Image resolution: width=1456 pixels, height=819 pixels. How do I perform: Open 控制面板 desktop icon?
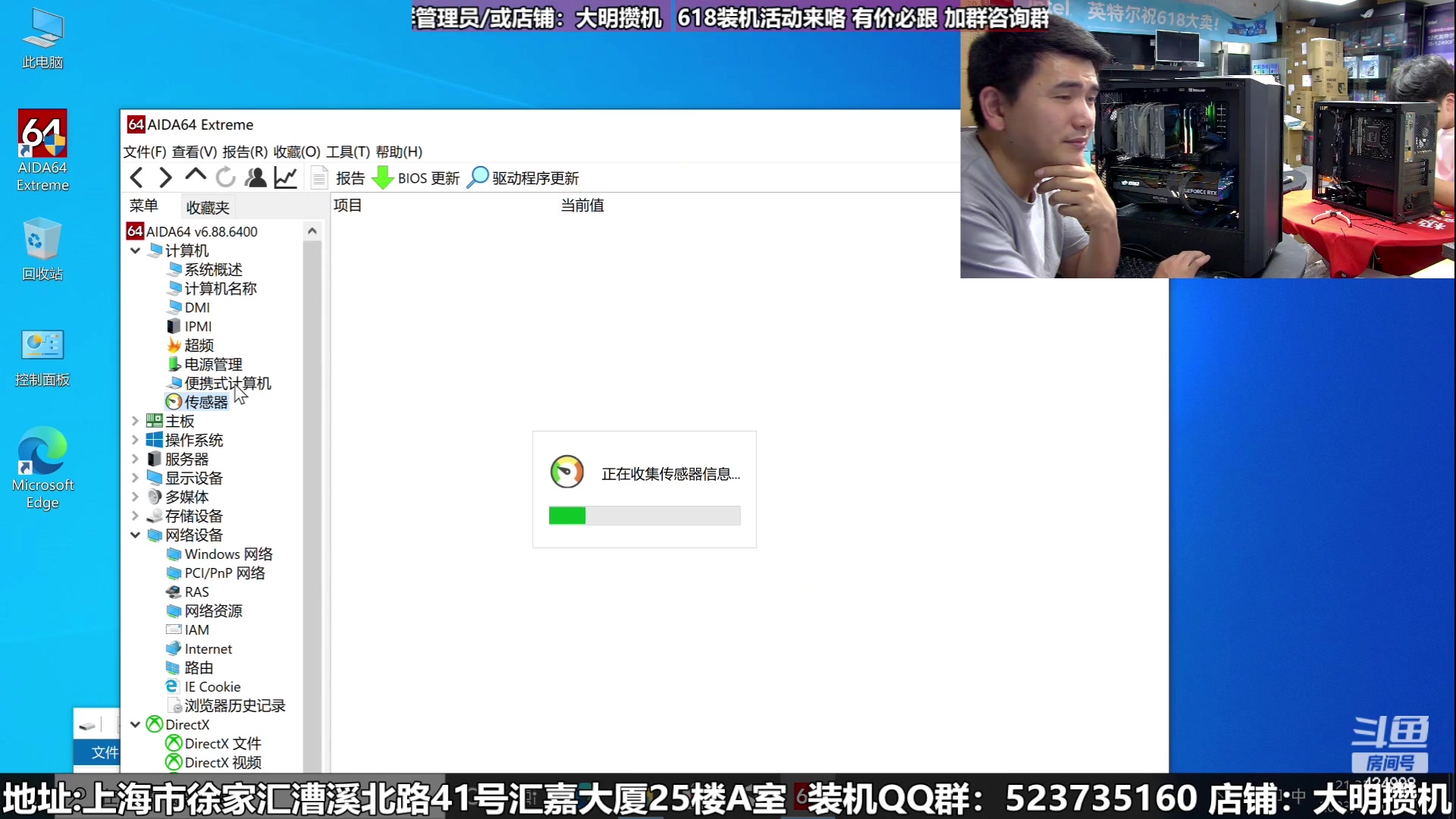tap(42, 358)
